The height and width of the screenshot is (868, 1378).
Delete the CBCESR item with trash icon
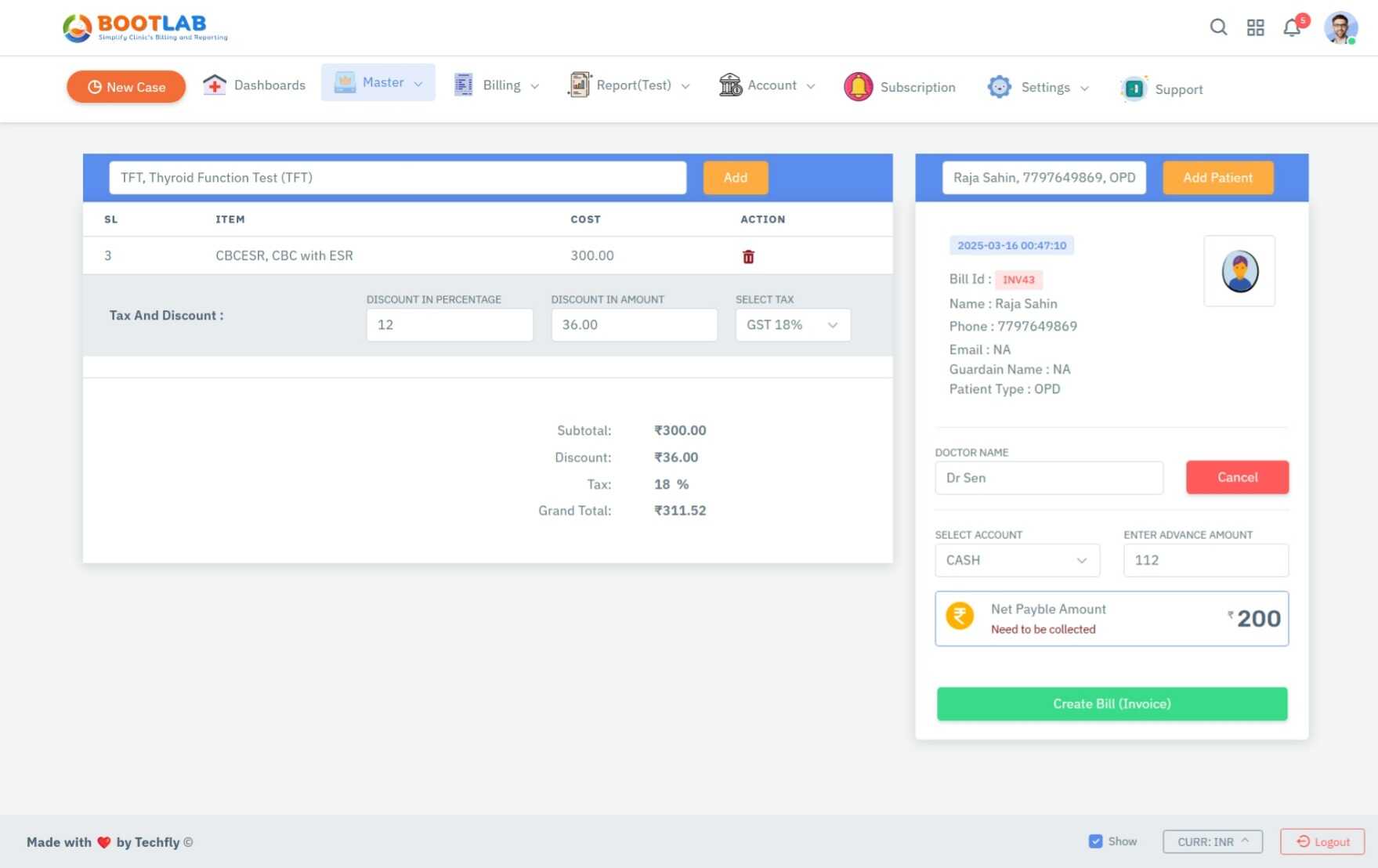pos(748,255)
